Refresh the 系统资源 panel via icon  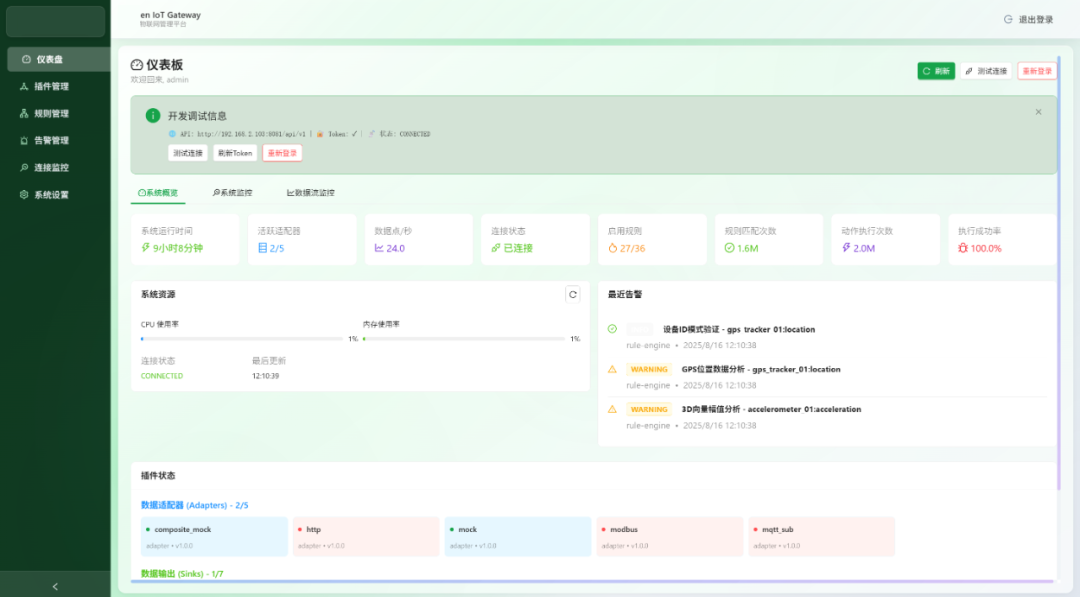point(572,294)
